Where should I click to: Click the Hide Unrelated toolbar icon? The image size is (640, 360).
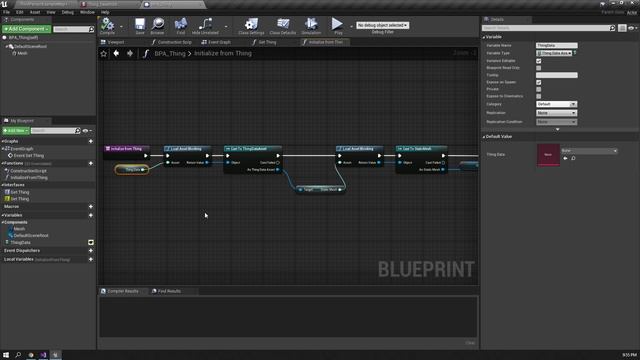point(205,25)
